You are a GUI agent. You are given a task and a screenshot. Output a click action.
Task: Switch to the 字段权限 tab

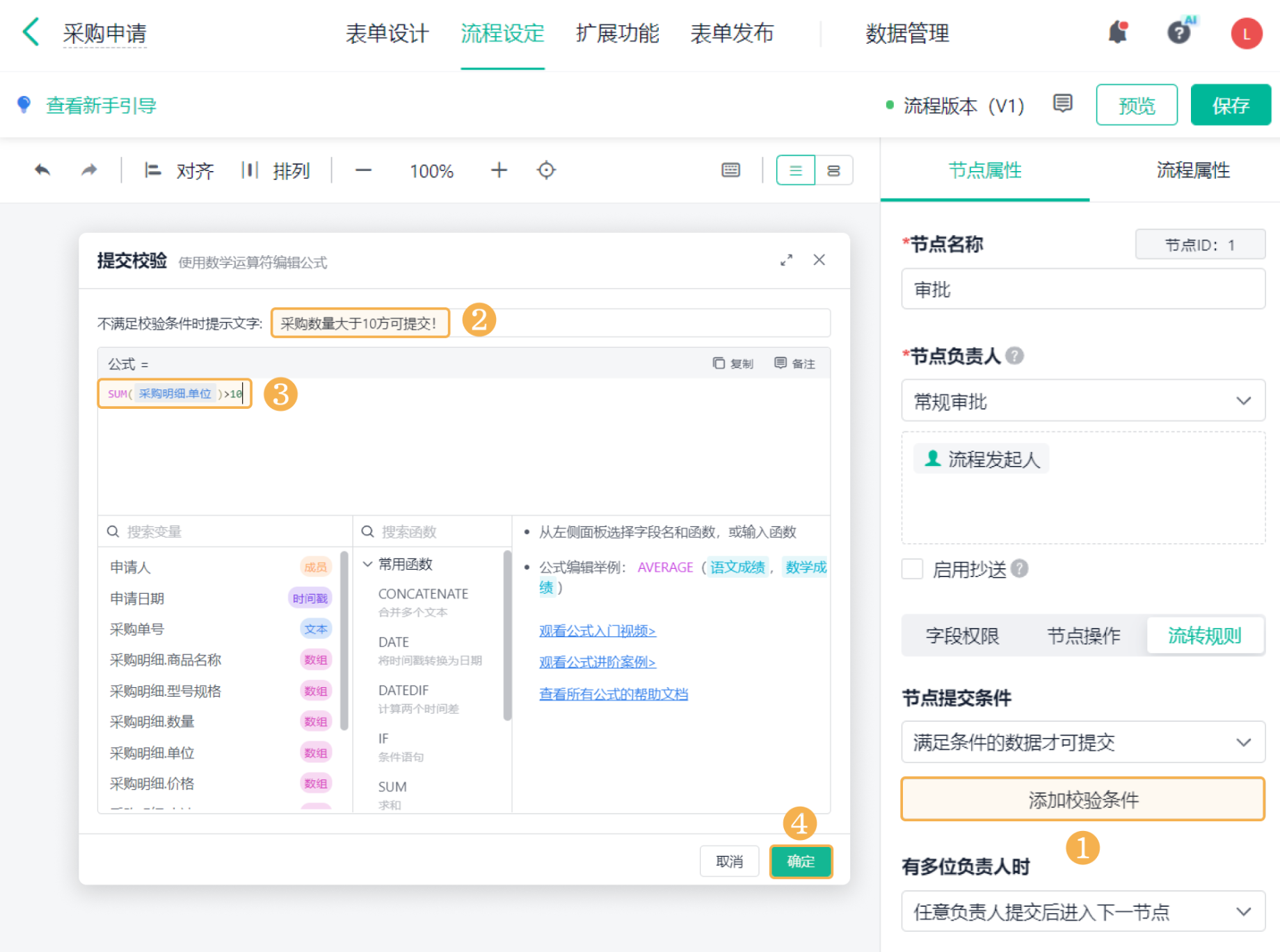coord(962,636)
